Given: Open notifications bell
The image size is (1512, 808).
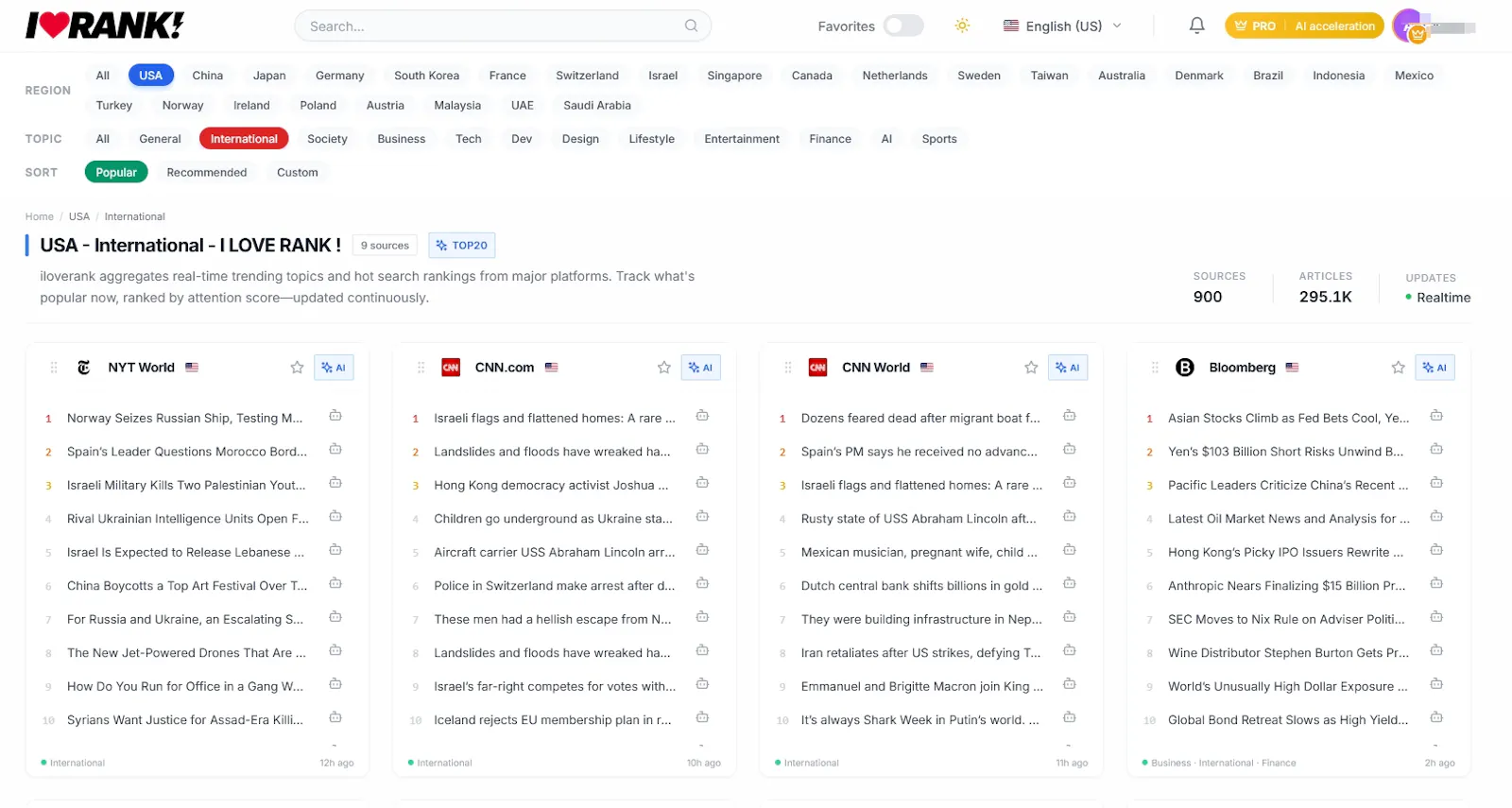Looking at the screenshot, I should [x=1196, y=26].
